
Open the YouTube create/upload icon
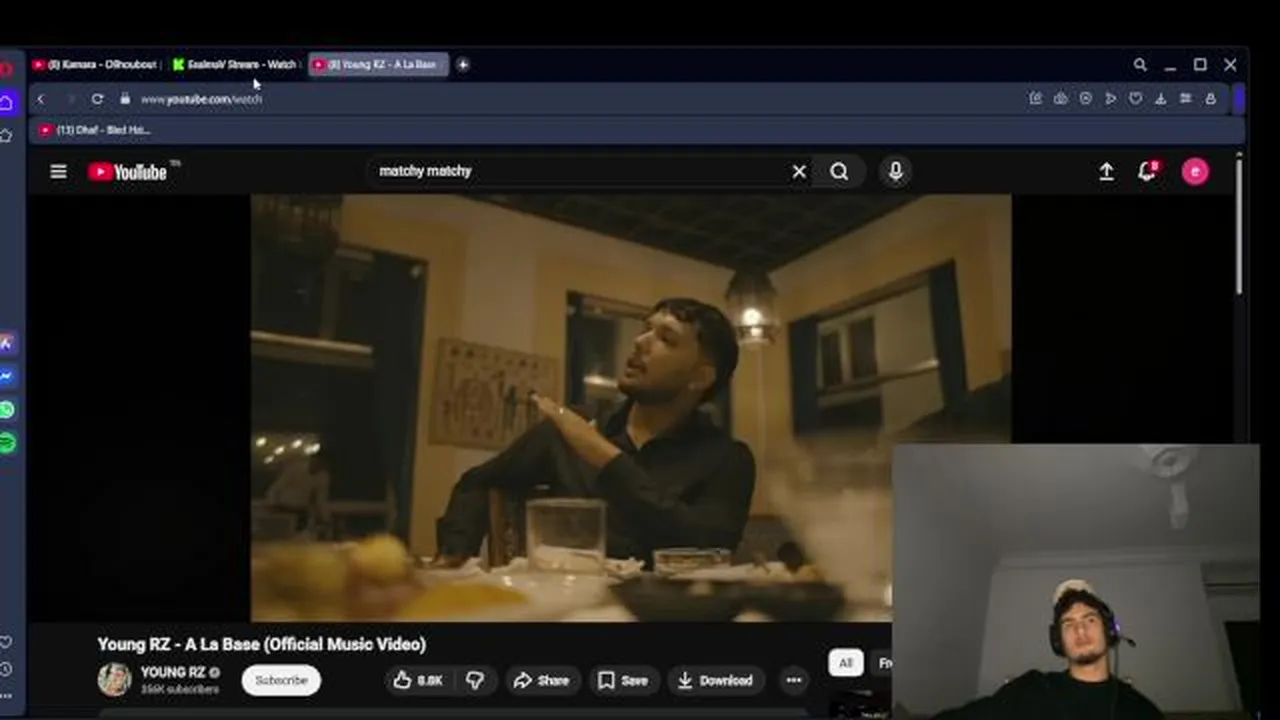1106,172
